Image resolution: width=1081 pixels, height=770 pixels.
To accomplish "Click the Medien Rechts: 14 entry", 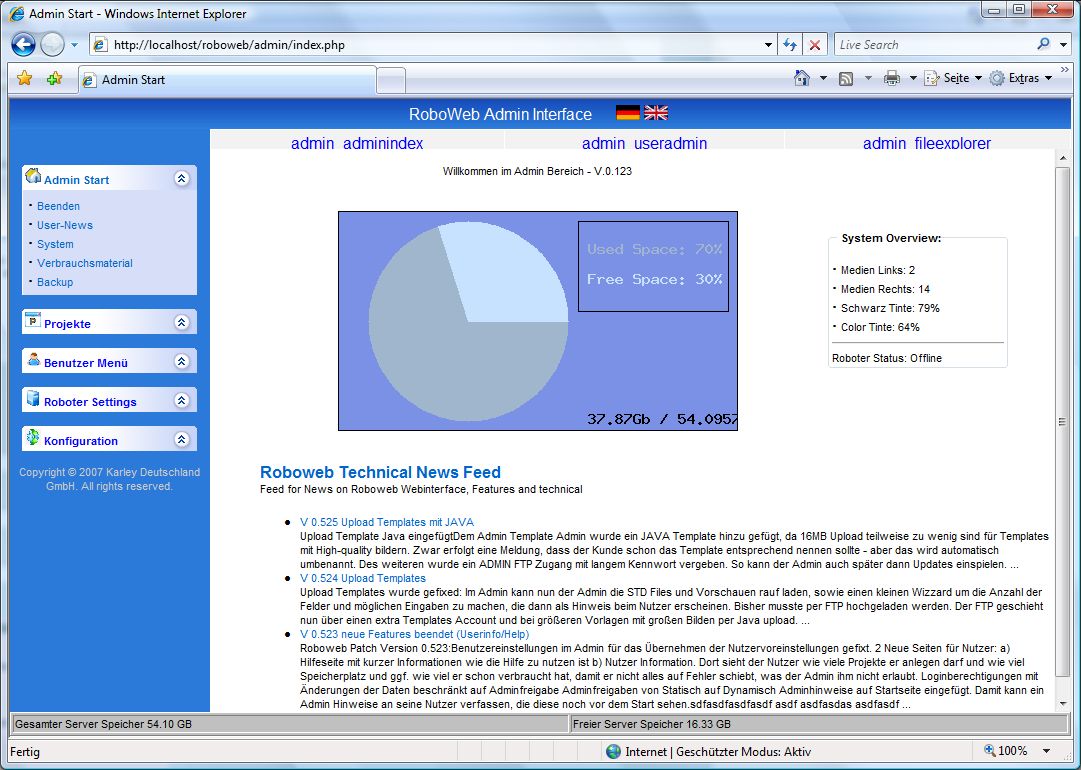I will [885, 290].
